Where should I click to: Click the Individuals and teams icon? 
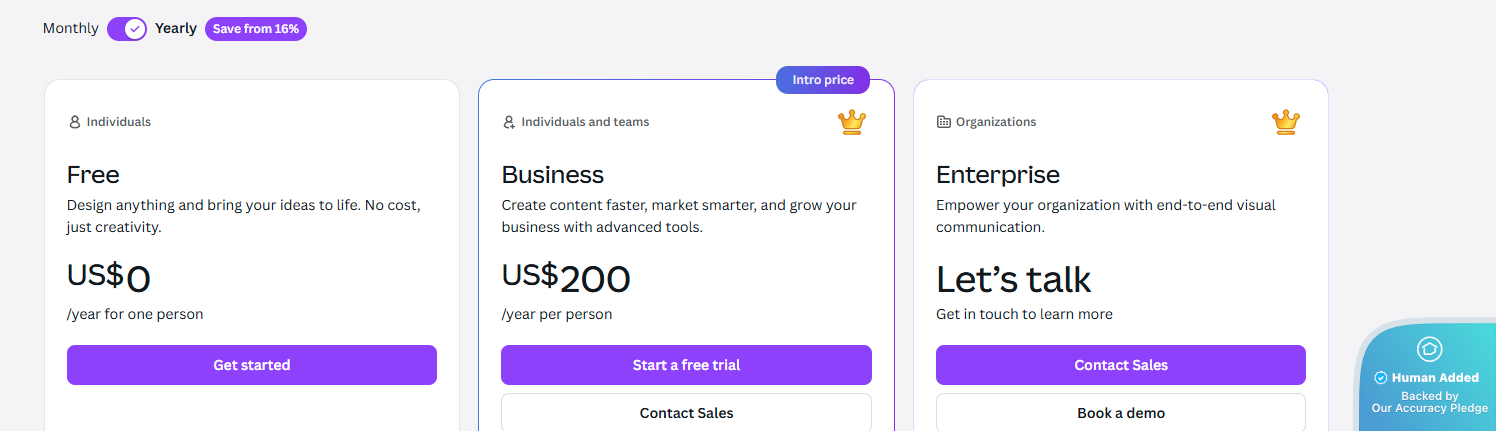pyautogui.click(x=509, y=122)
